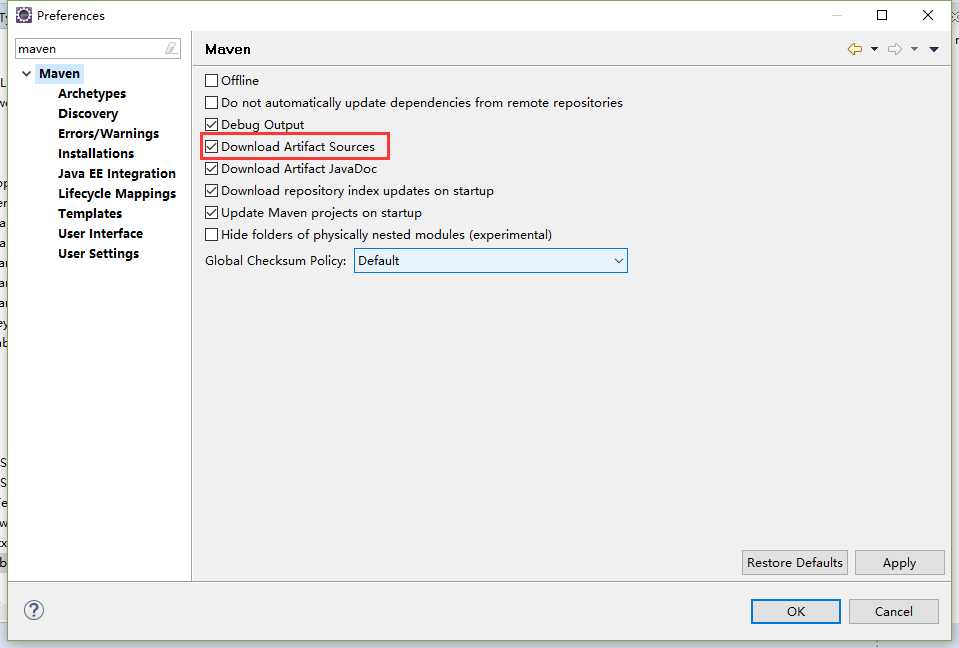The height and width of the screenshot is (648, 959).
Task: Maximize the Preferences window
Action: point(882,15)
